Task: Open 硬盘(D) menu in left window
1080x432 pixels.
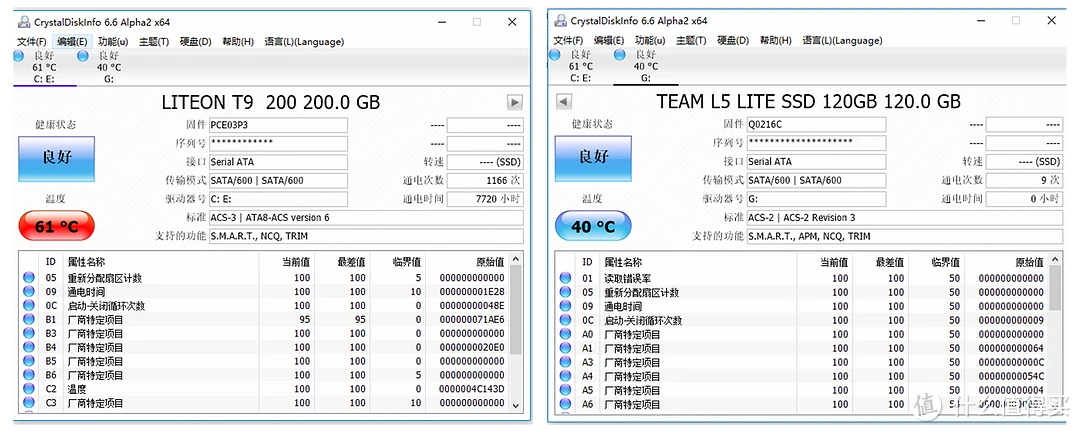Action: coord(195,41)
